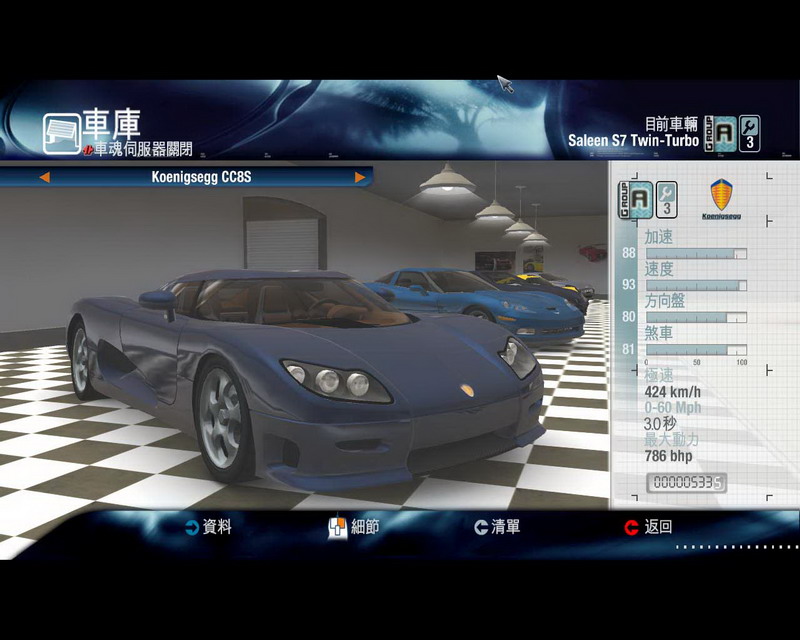Open the 資料 info option
Screen dimensions: 800x640
pos(217,527)
